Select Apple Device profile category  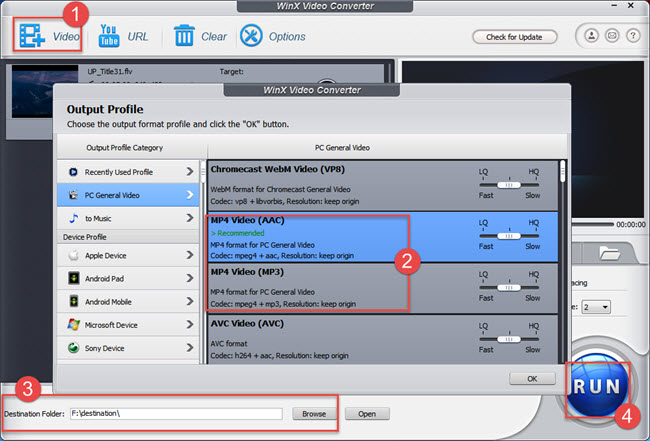point(128,255)
